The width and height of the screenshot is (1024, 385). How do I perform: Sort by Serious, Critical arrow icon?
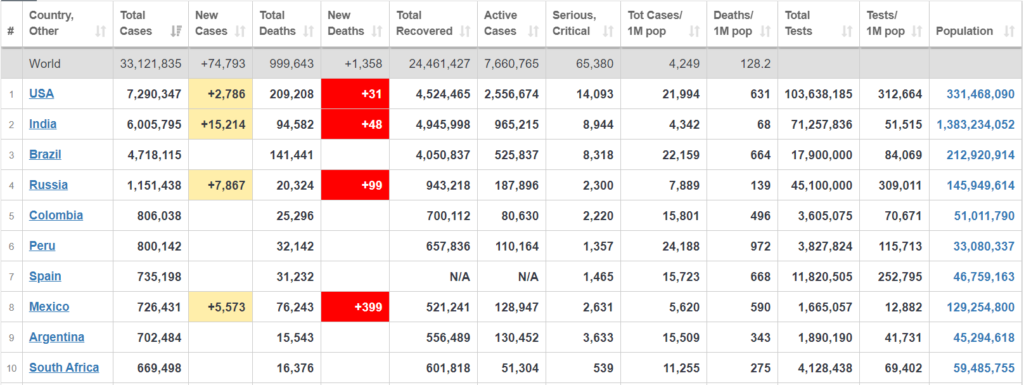tap(608, 31)
